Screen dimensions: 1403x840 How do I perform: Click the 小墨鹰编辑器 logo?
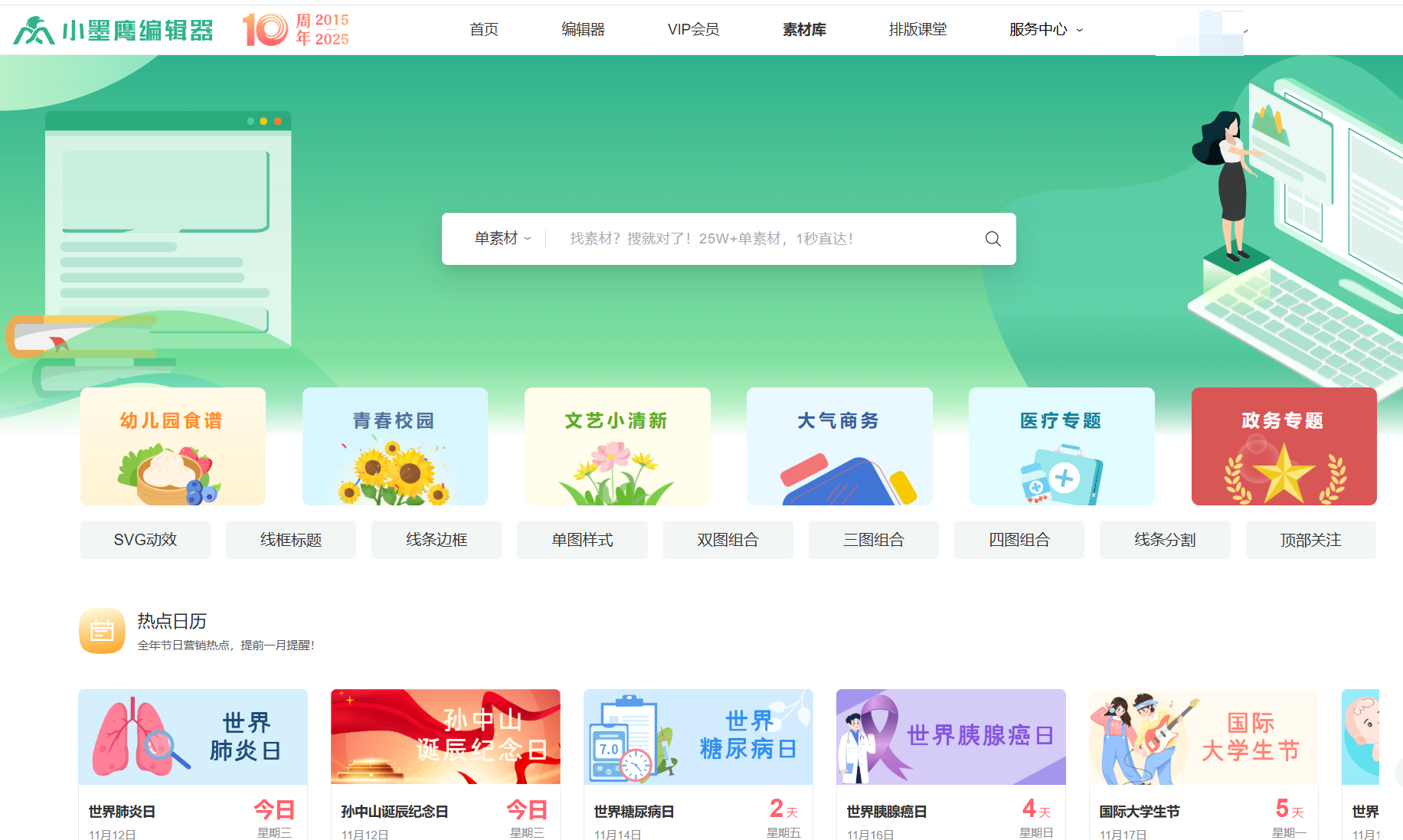pos(113,30)
